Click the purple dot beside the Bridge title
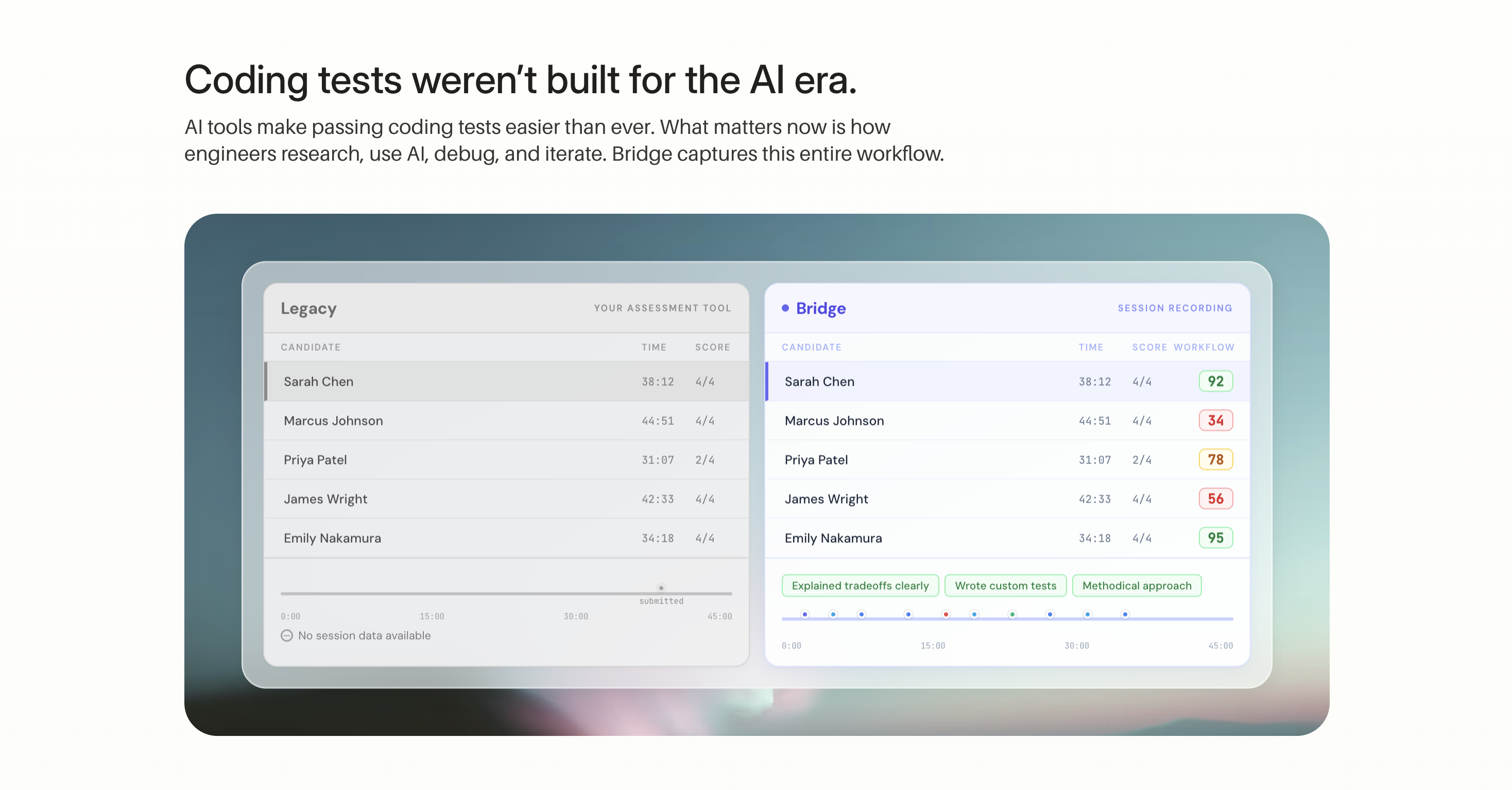The image size is (1512, 790). coord(785,308)
